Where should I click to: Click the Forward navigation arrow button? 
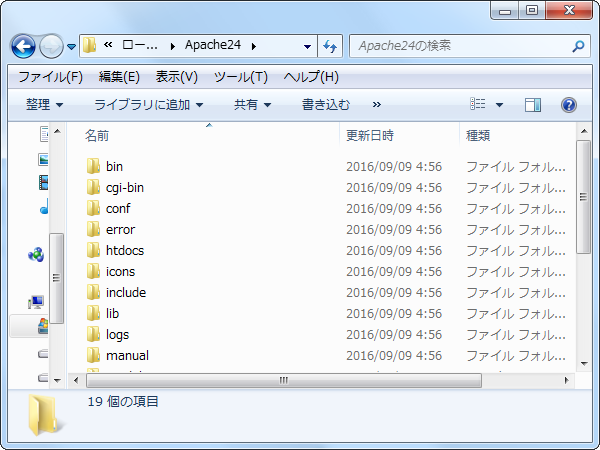(x=52, y=47)
